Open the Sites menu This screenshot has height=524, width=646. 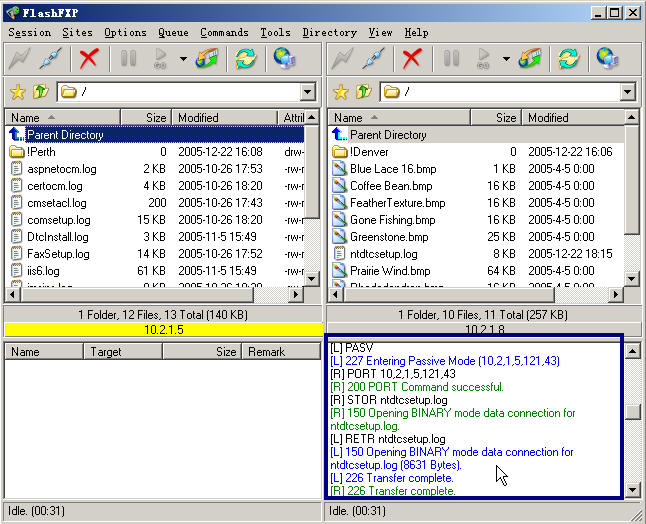[x=77, y=33]
